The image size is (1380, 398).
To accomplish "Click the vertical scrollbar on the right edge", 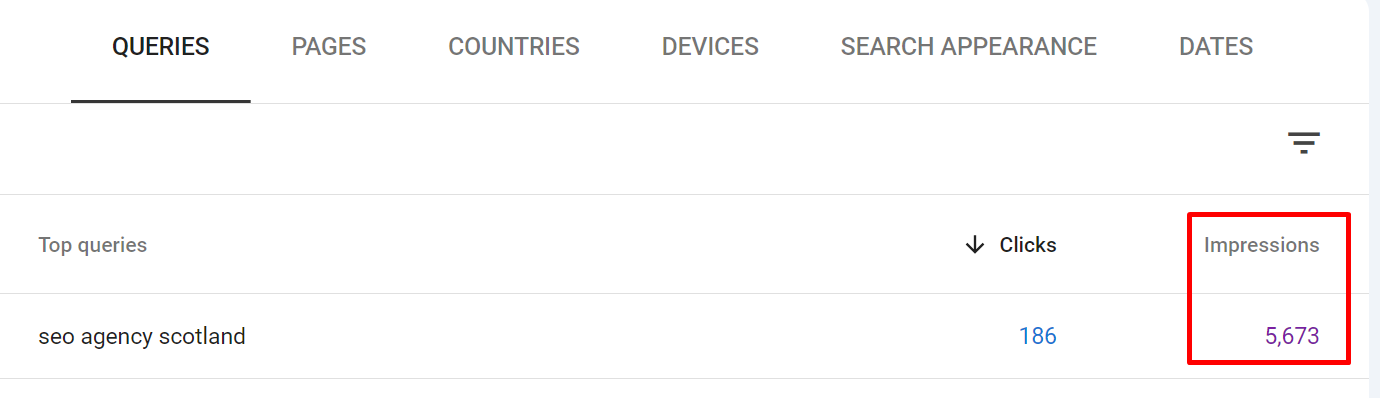I will (1374, 199).
